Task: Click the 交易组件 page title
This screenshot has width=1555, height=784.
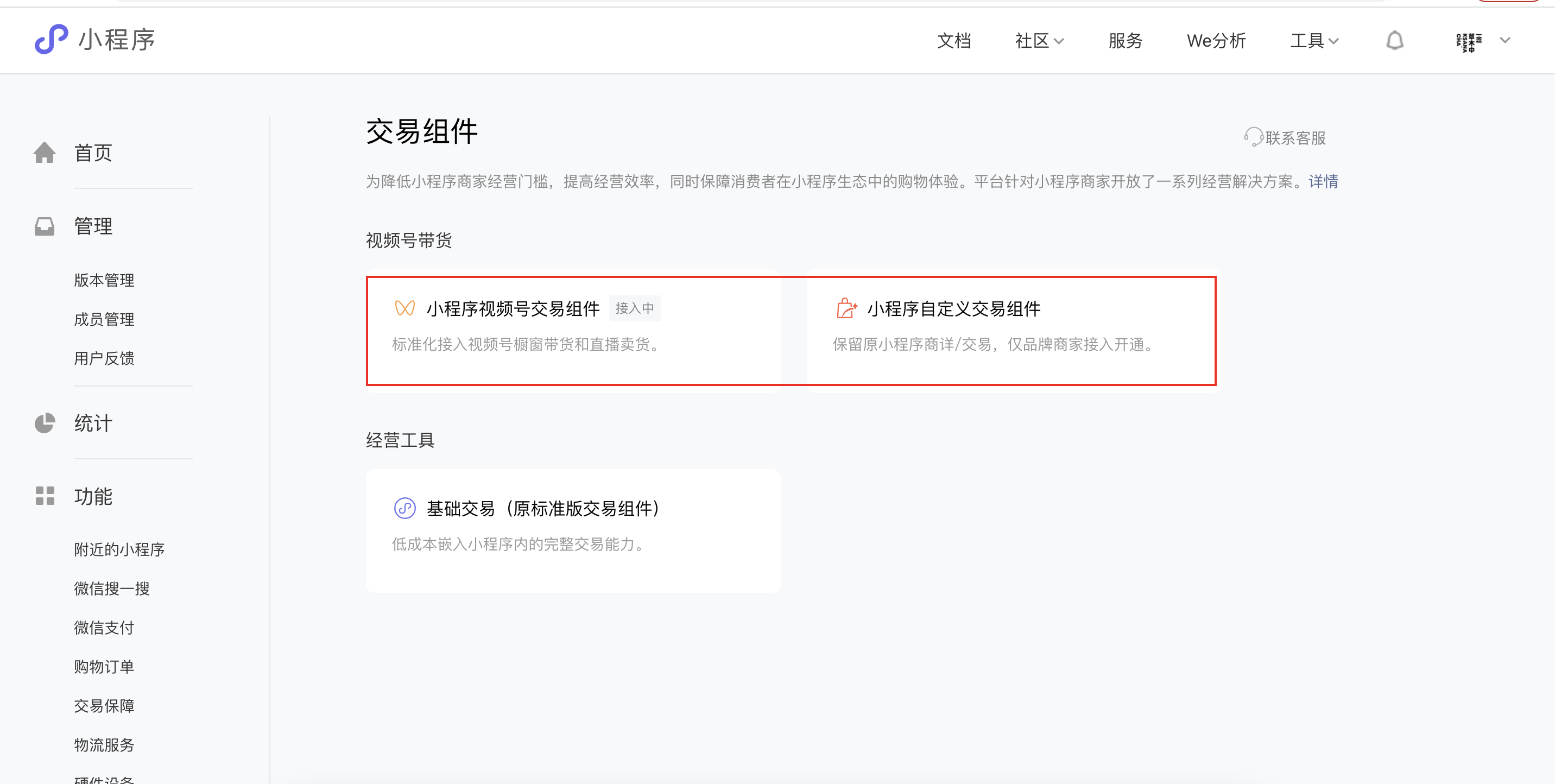Action: 422,131
